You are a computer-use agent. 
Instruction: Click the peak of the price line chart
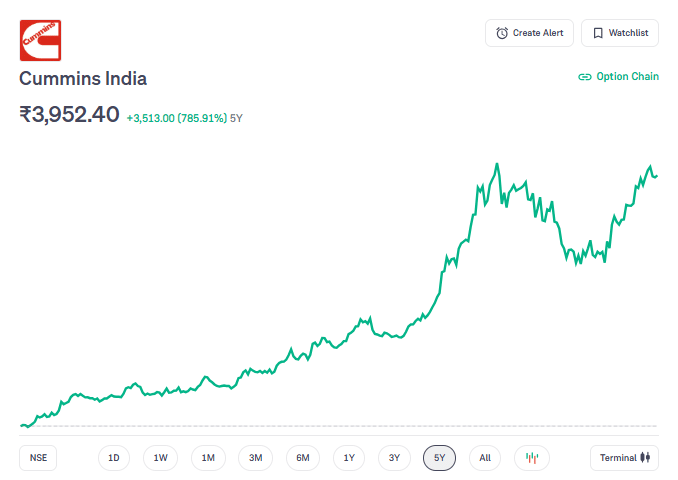(x=497, y=164)
